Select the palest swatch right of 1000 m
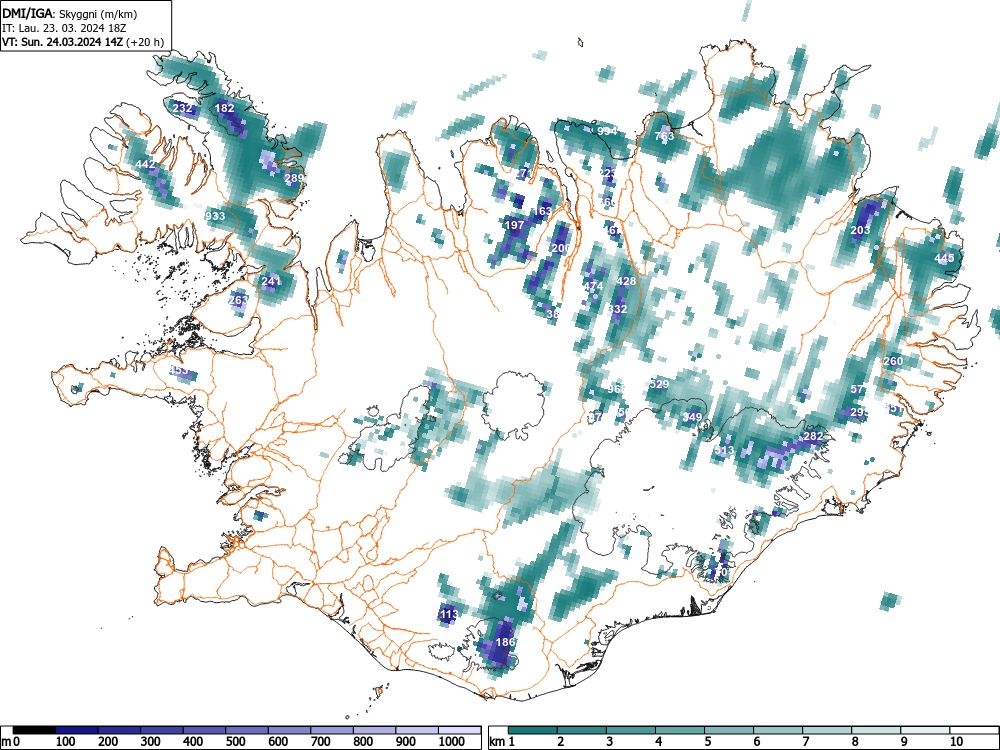The image size is (1000, 750). [460, 730]
